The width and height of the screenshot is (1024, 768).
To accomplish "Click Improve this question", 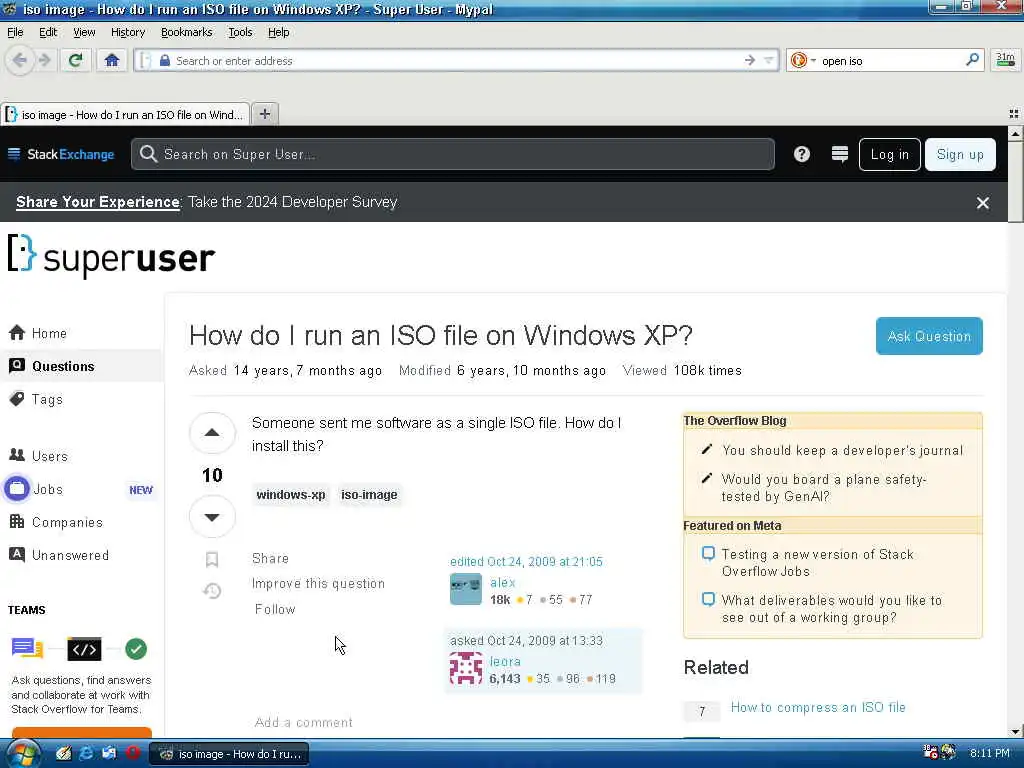I will coord(318,583).
